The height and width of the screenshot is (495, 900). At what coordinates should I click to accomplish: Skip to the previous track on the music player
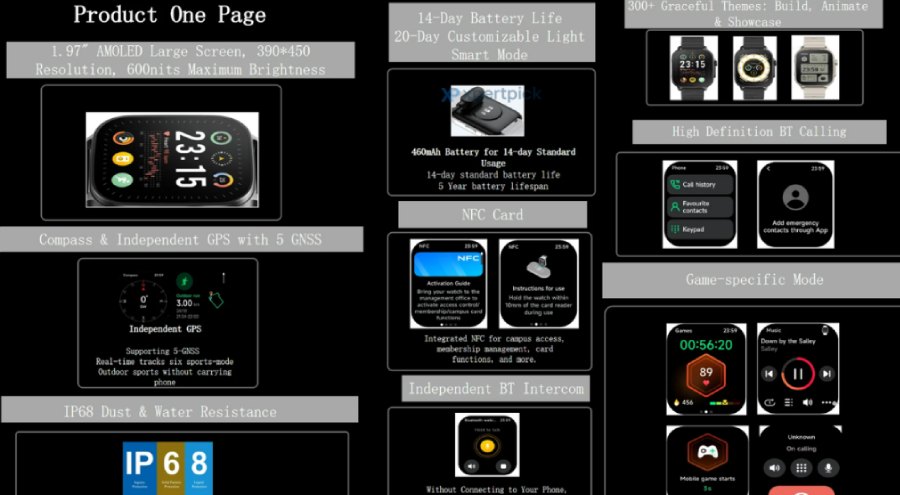[x=770, y=374]
